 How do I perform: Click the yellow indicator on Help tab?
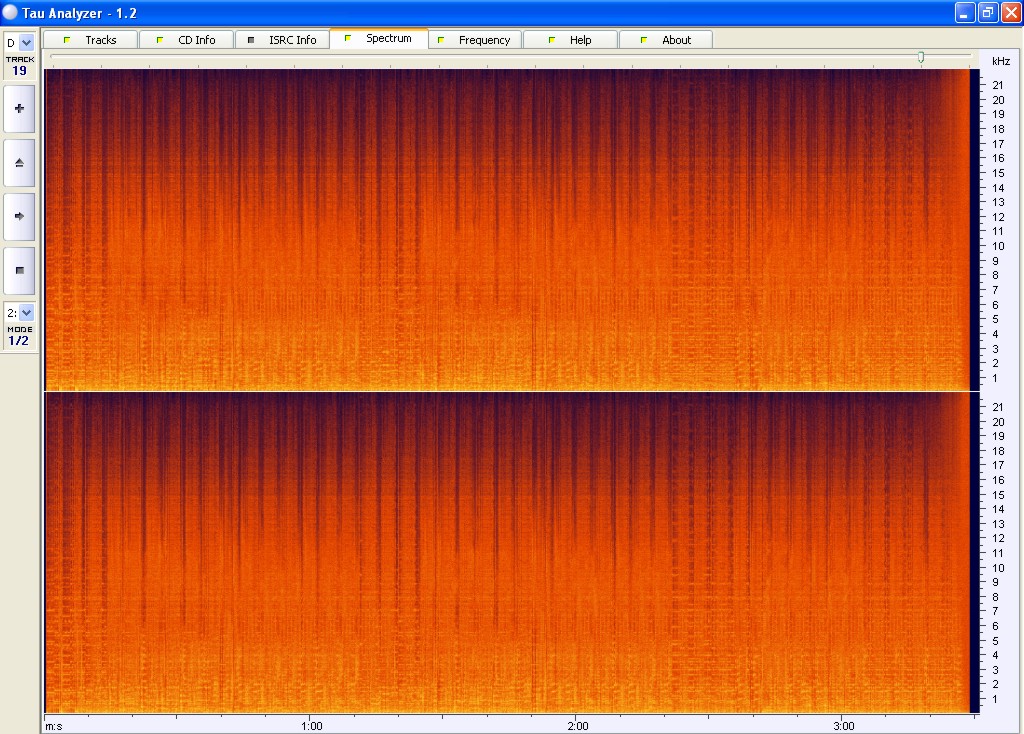click(552, 40)
